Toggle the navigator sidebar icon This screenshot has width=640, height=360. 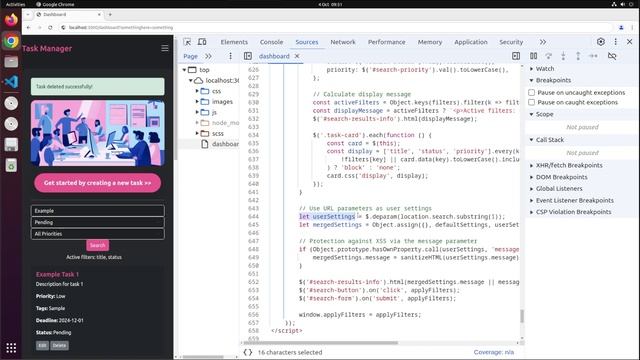point(248,56)
